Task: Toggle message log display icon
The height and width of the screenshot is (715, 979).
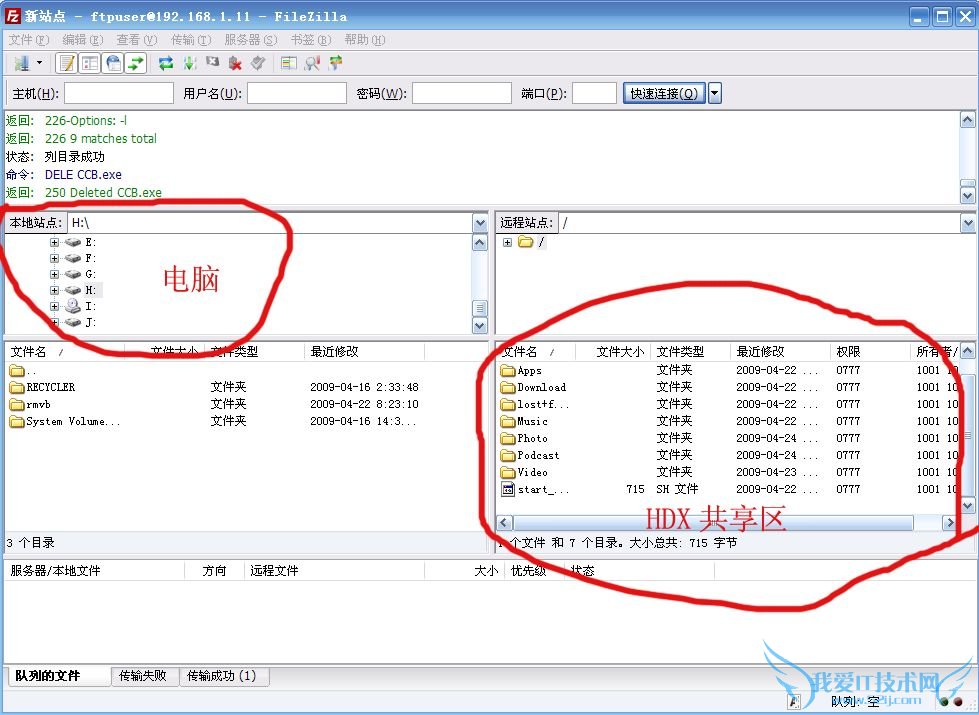Action: [66, 63]
